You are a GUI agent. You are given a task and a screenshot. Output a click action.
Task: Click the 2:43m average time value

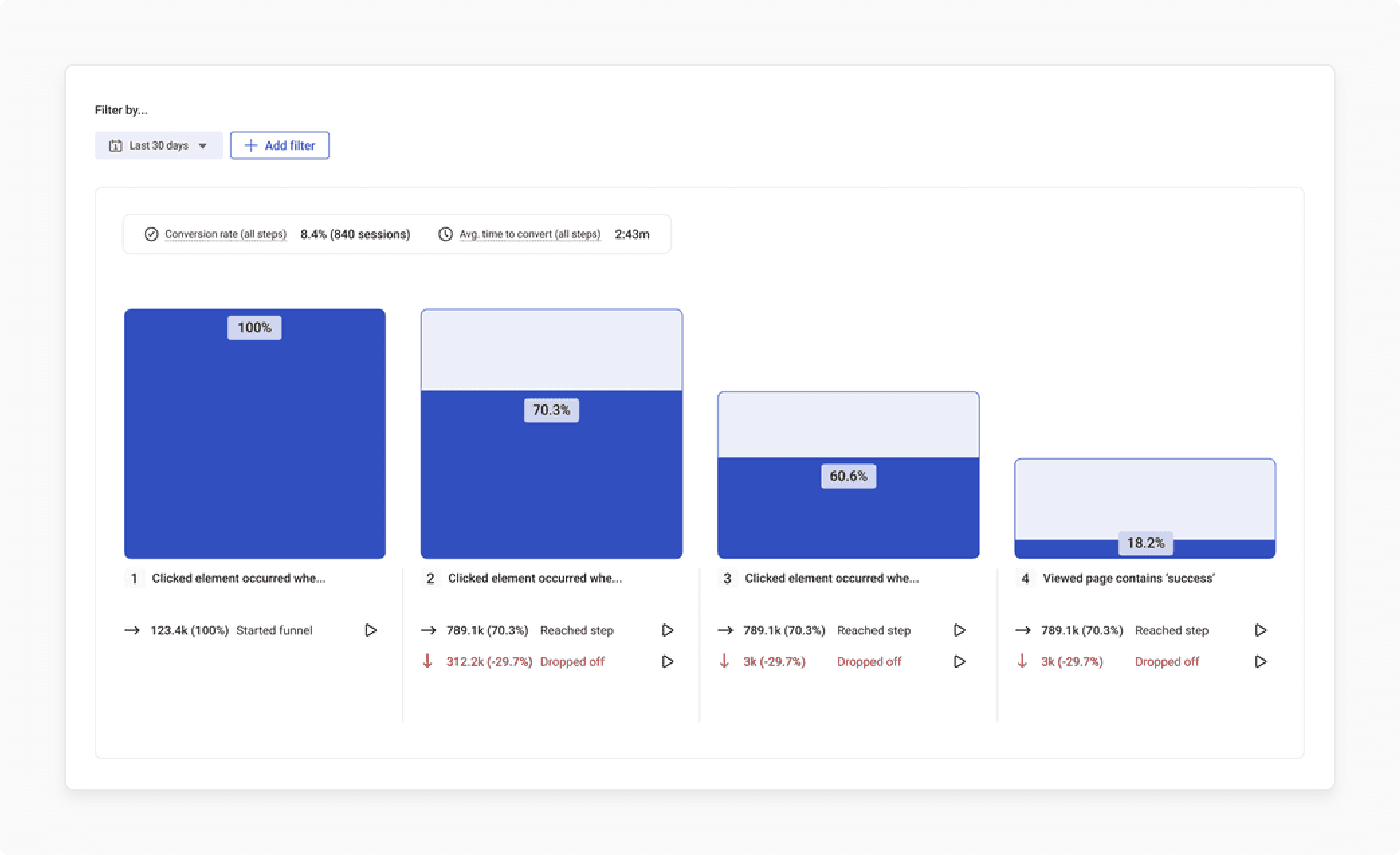(632, 234)
